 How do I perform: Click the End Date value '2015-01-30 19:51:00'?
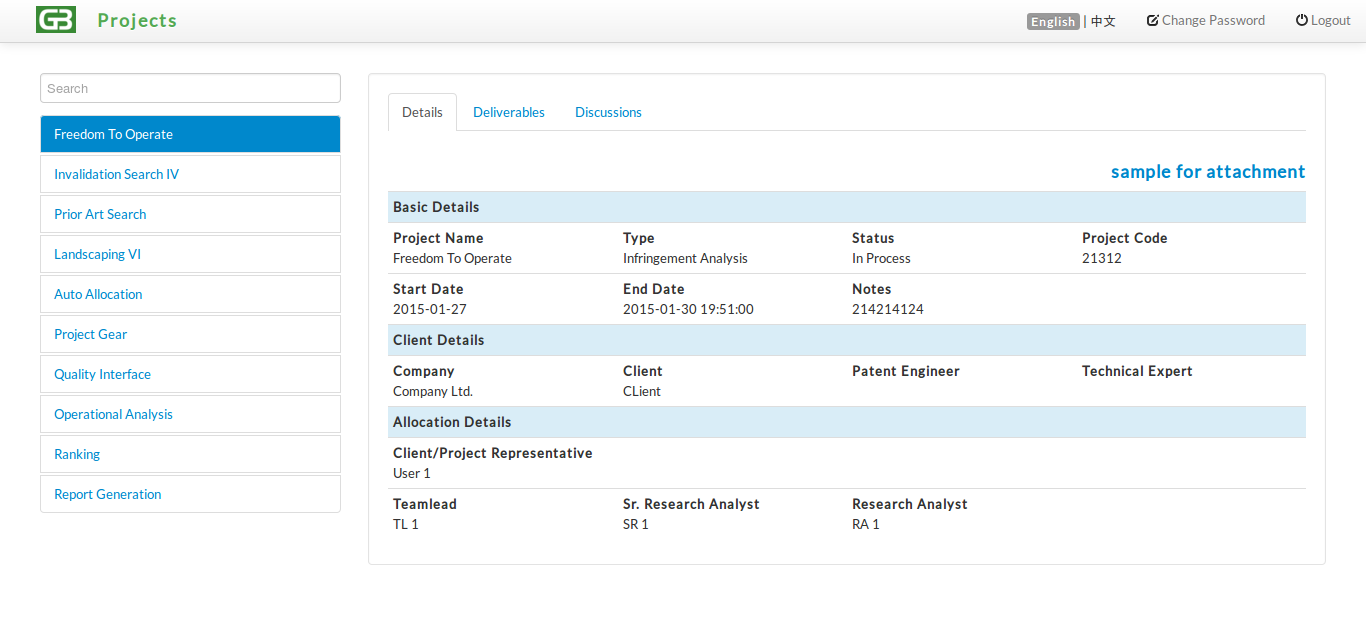tap(688, 309)
